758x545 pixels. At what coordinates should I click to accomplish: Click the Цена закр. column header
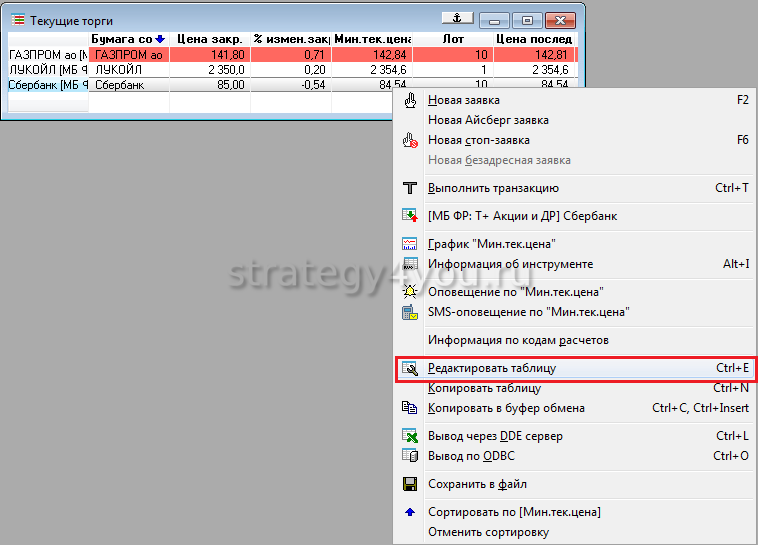tap(210, 39)
